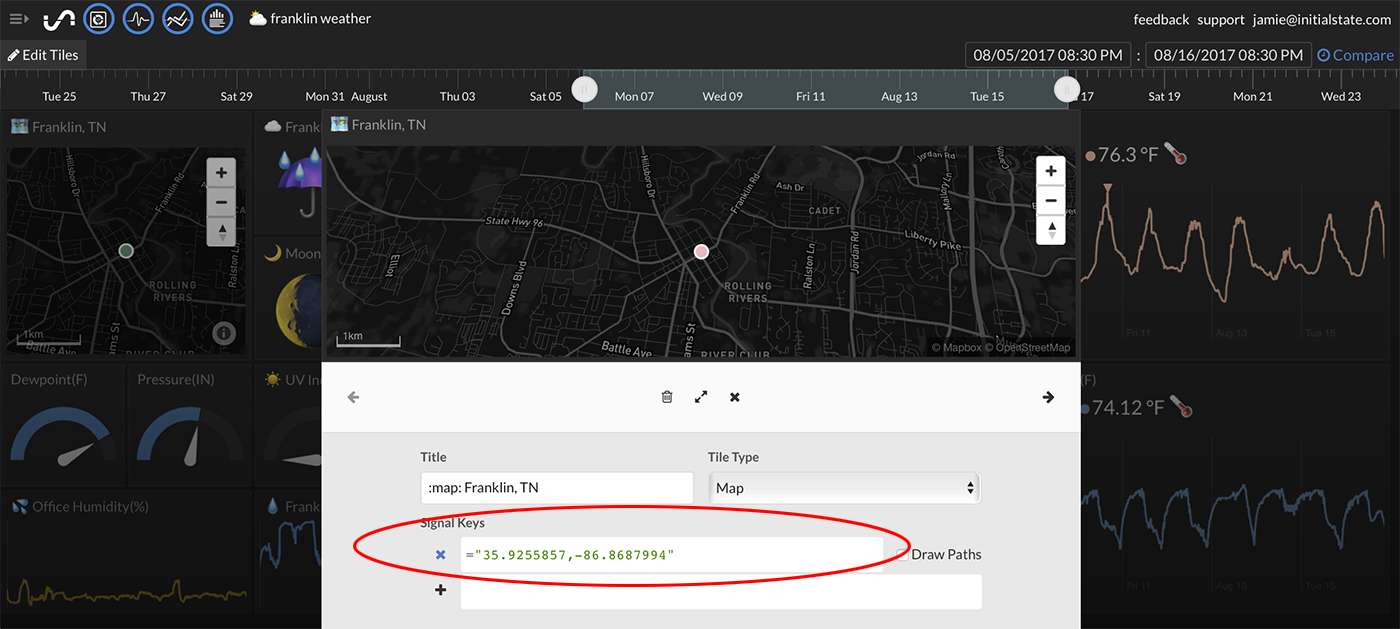Delete this tile with the trash icon
The height and width of the screenshot is (629, 1400).
tap(667, 397)
